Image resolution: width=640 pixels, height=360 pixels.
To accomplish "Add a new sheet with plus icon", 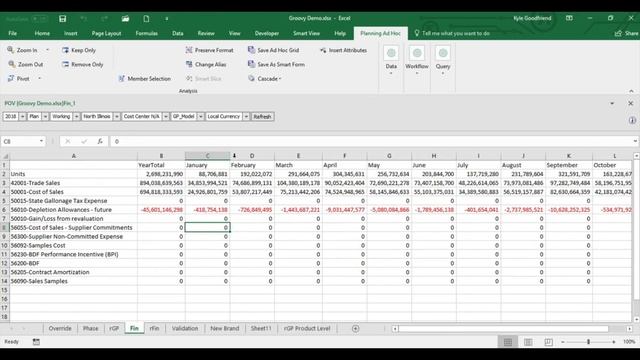I will [356, 329].
